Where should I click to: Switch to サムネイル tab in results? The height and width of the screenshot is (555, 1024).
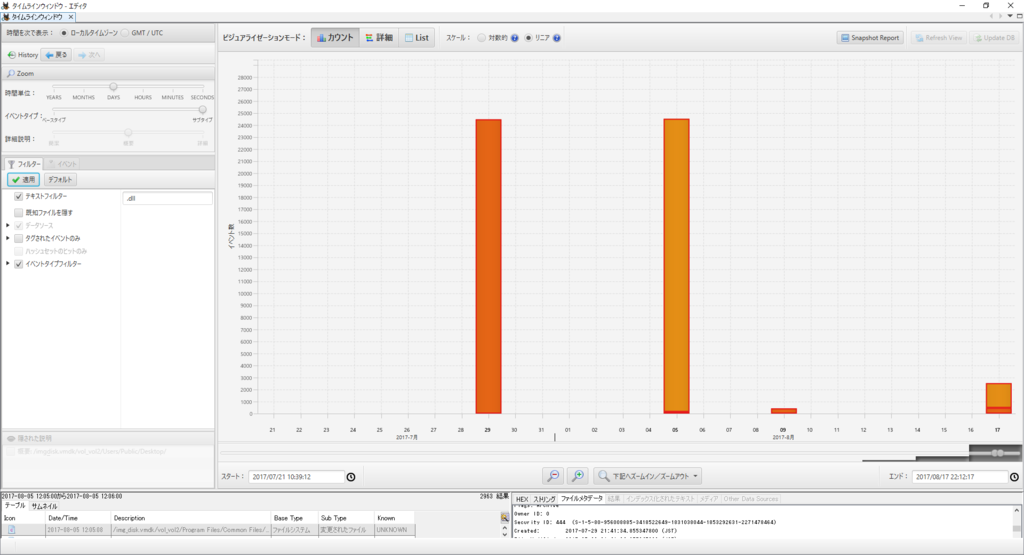[x=44, y=506]
